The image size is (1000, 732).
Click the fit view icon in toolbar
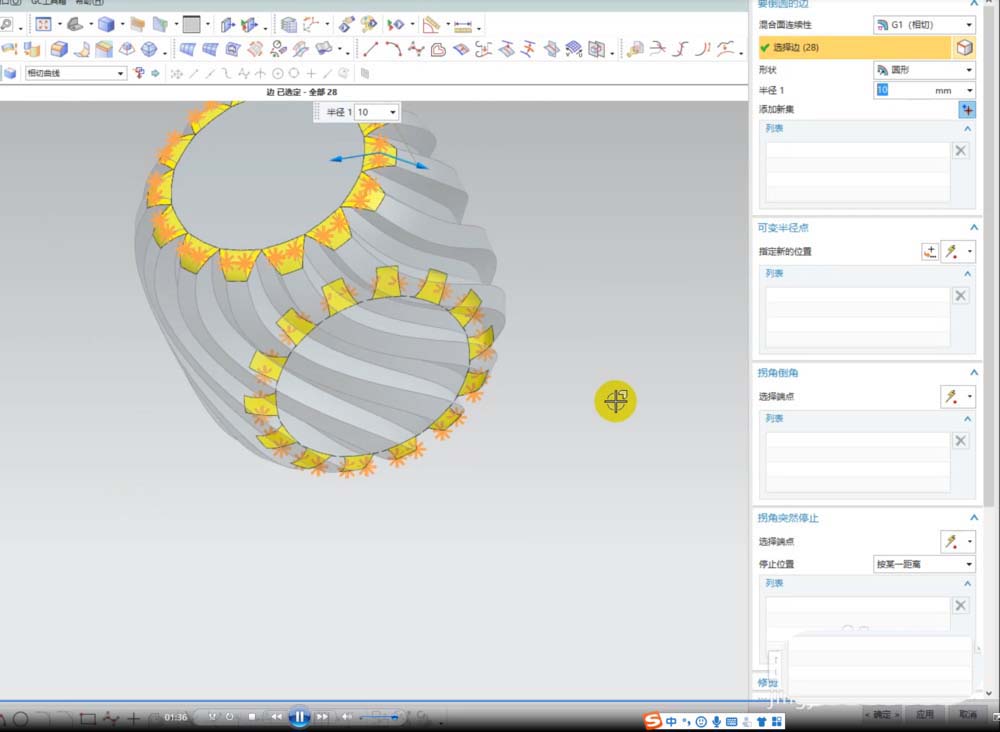(x=43, y=24)
